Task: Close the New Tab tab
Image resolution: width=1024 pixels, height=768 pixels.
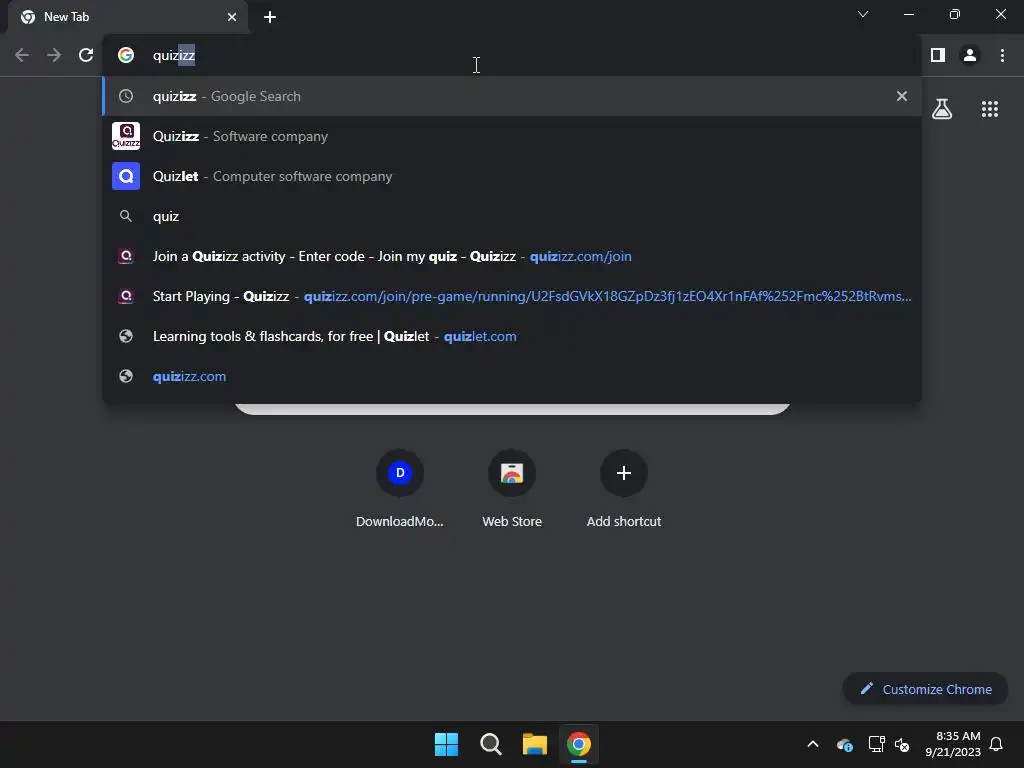Action: (x=232, y=17)
